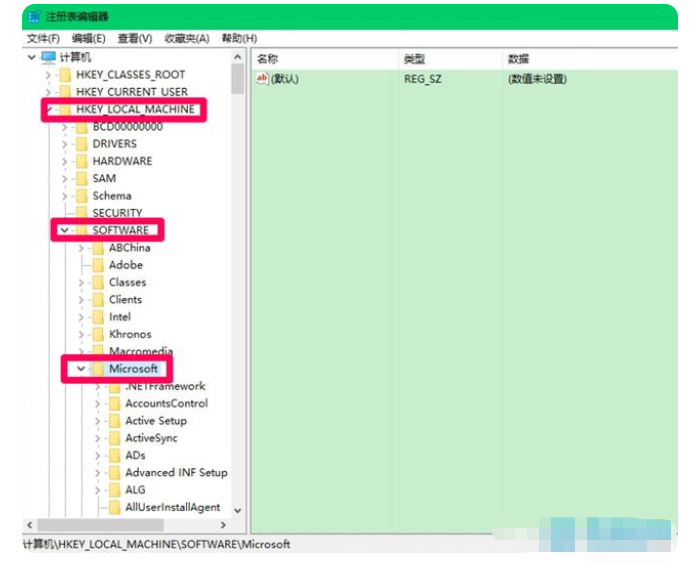Click the Active Setup folder icon
The width and height of the screenshot is (697, 565).
(115, 421)
